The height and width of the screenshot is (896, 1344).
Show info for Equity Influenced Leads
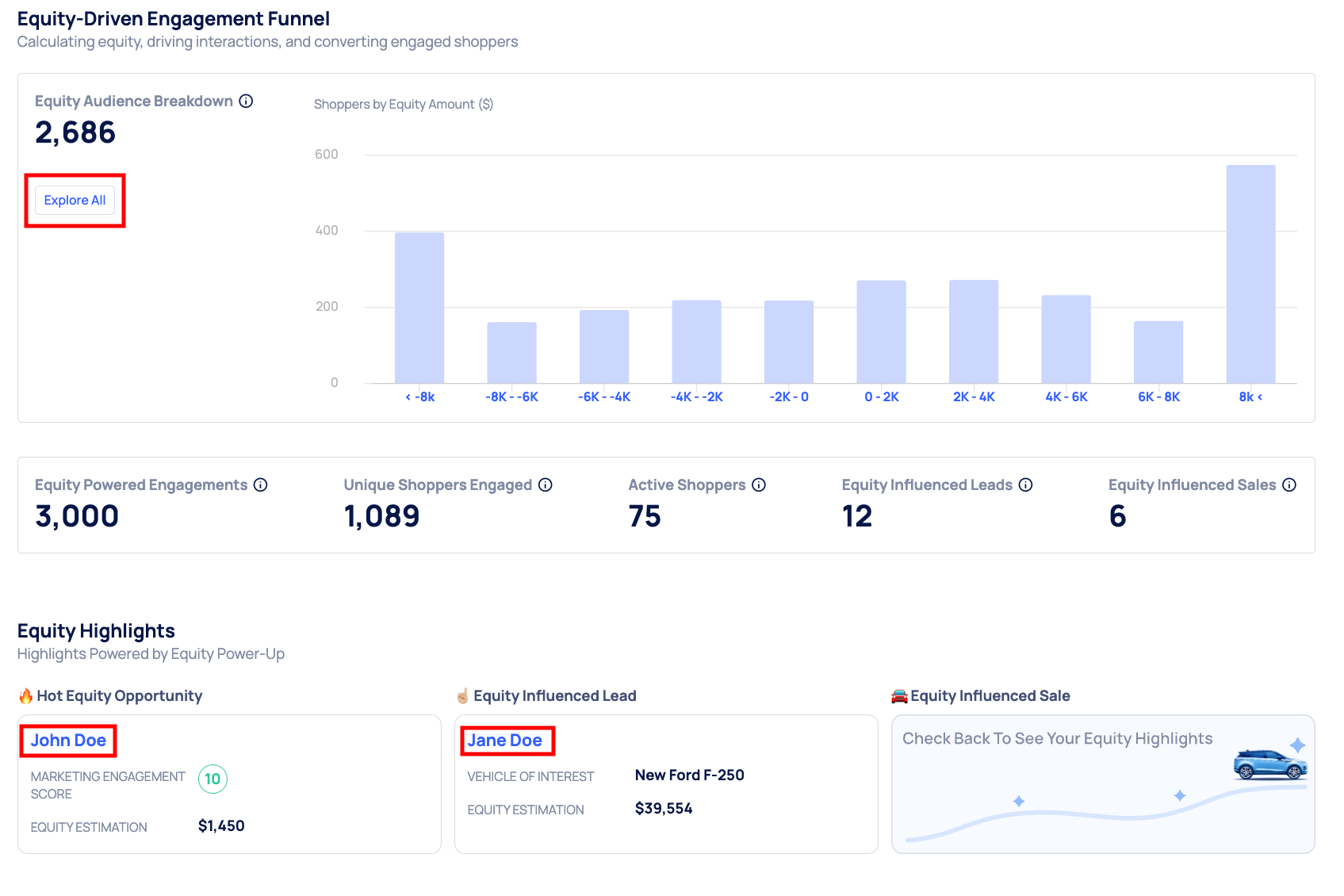[x=1025, y=484]
